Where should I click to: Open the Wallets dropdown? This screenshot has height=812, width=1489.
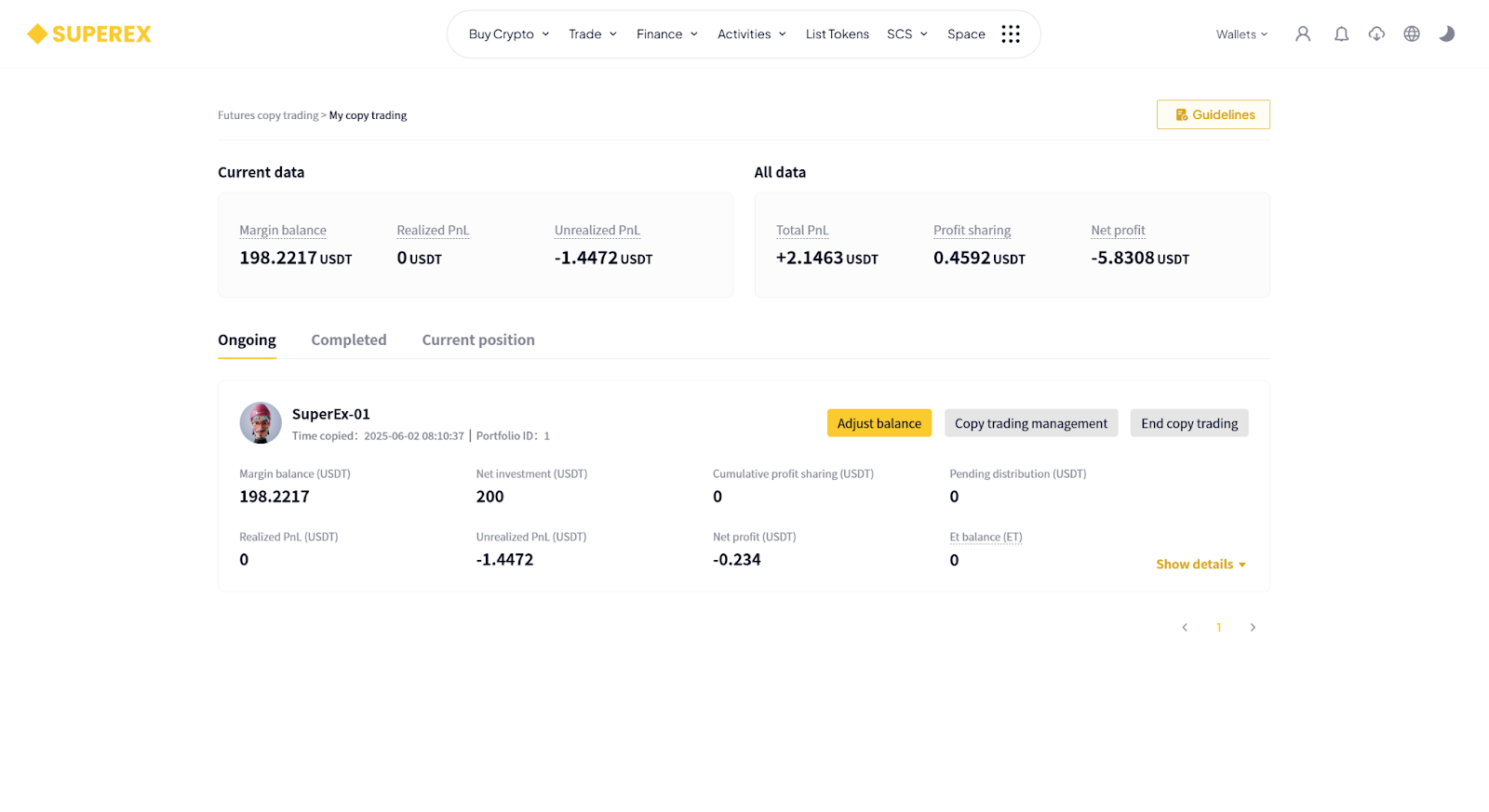[1241, 34]
